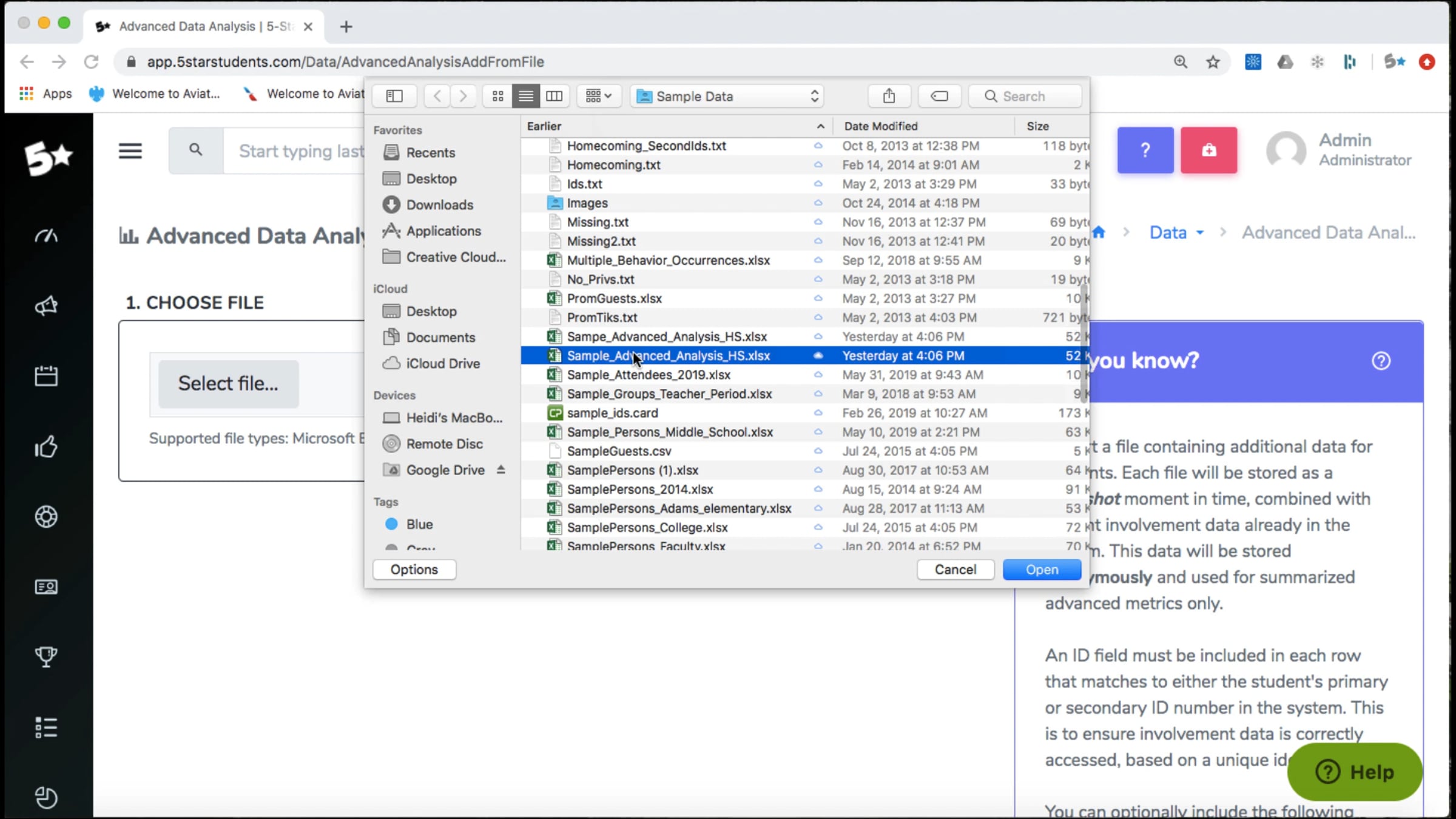Click the Cancel button in dialog
1456x819 pixels.
click(955, 570)
